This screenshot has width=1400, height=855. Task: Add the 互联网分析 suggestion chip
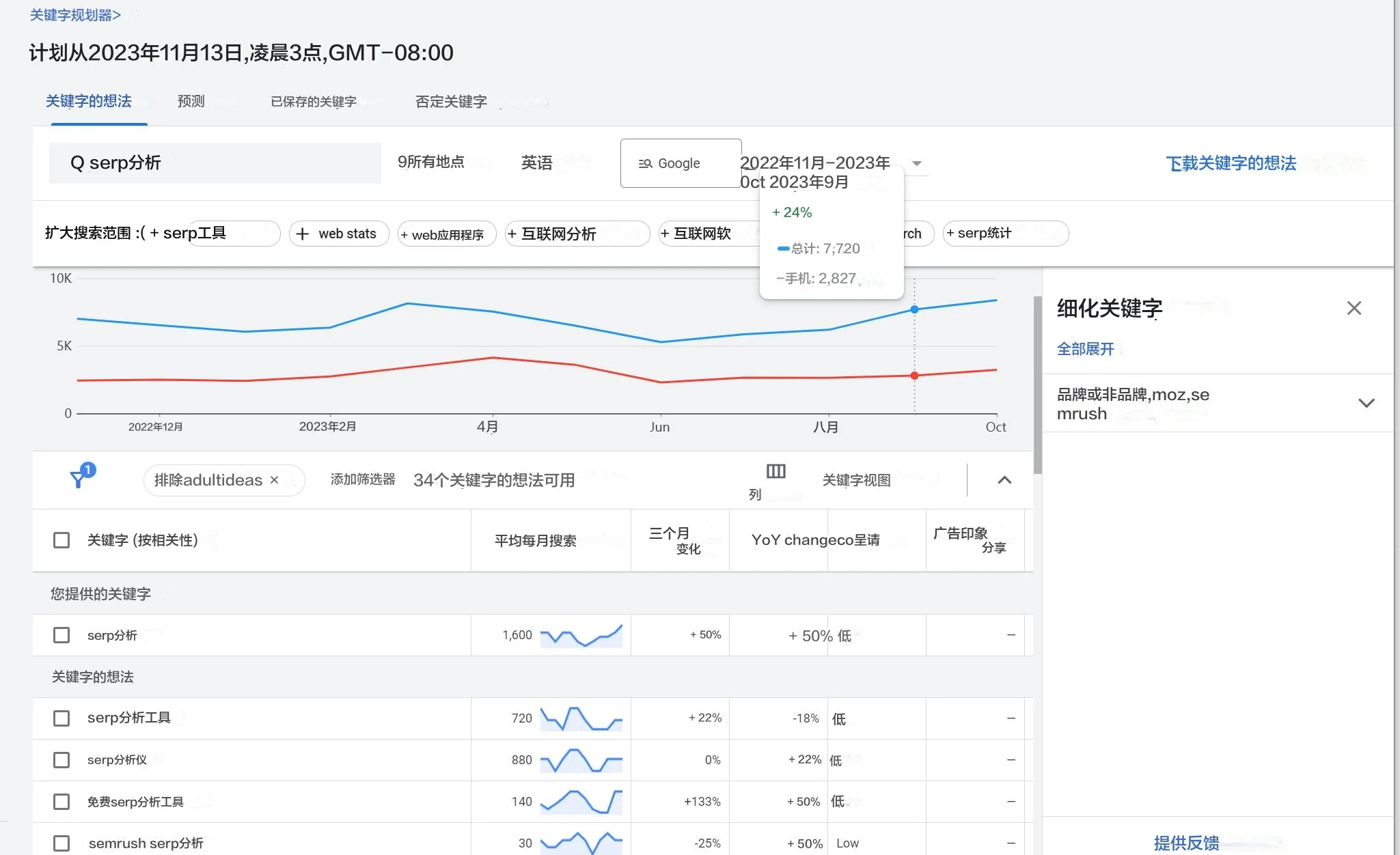pyautogui.click(x=577, y=234)
